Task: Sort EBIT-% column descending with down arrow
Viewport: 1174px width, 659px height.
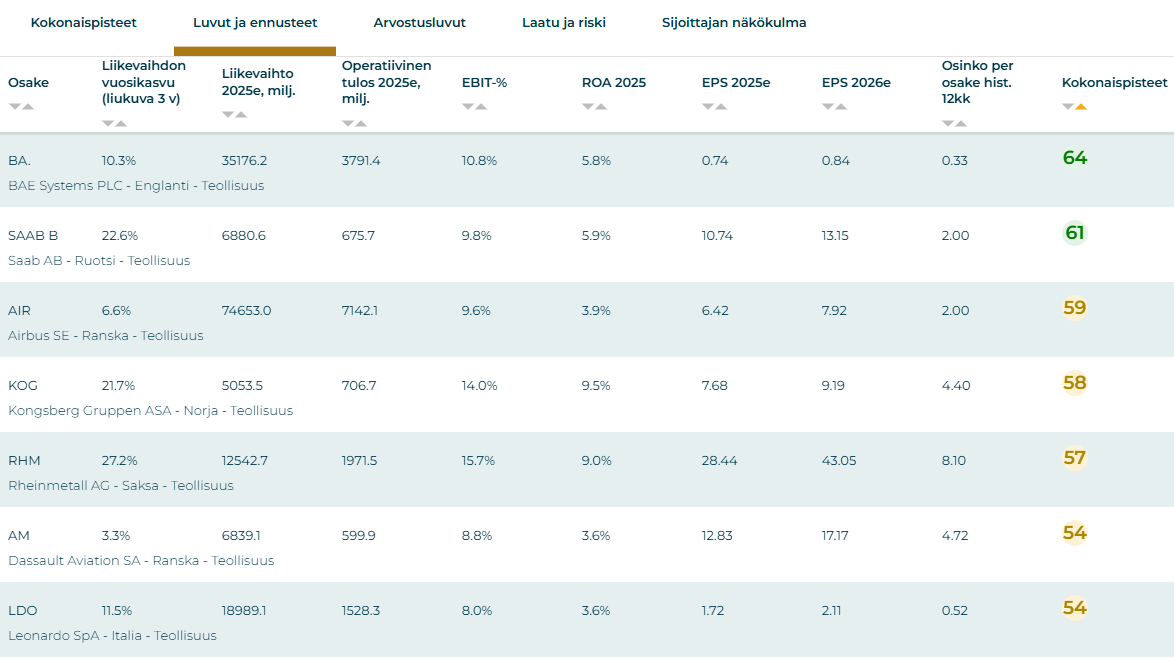Action: 467,107
